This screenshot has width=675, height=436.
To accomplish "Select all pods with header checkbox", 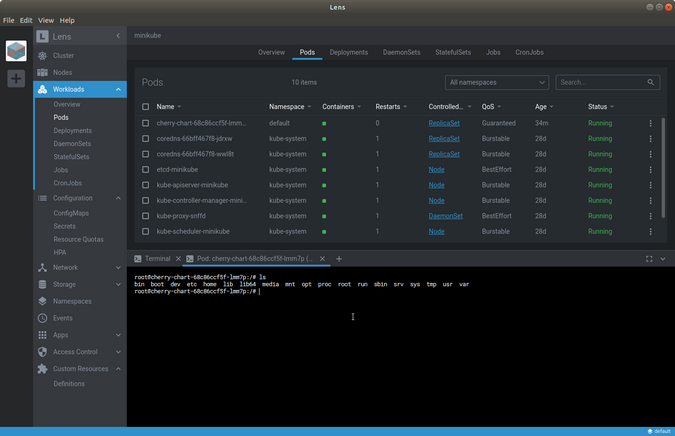I will 145,106.
